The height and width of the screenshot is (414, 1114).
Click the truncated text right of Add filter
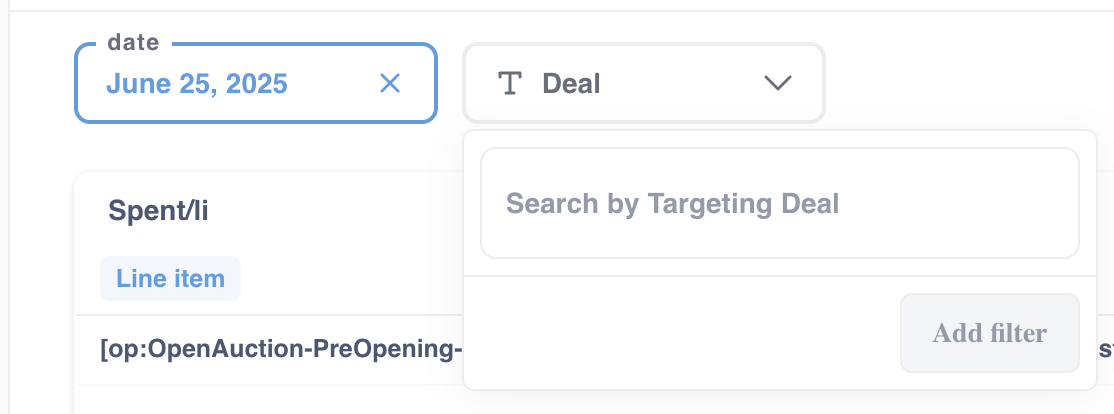[x=1106, y=350]
